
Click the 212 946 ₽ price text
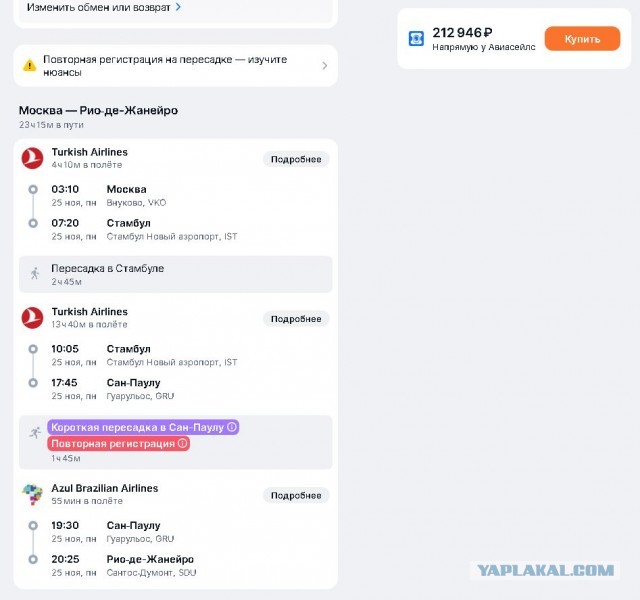[x=462, y=32]
